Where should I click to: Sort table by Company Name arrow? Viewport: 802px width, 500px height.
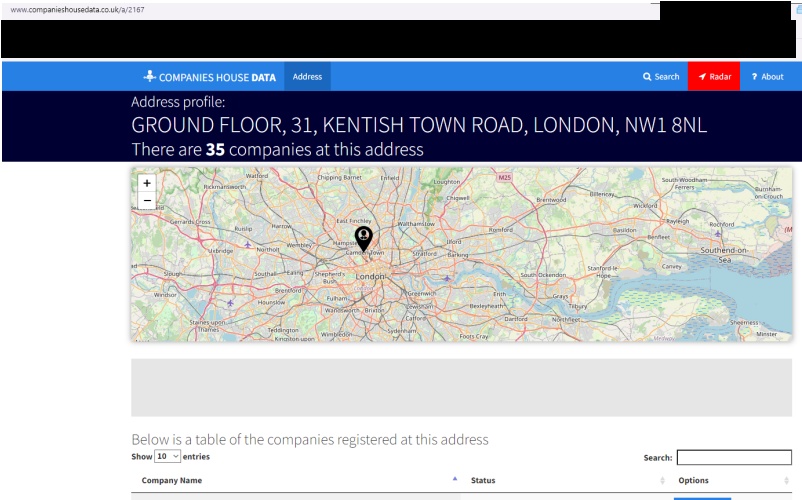[x=455, y=480]
